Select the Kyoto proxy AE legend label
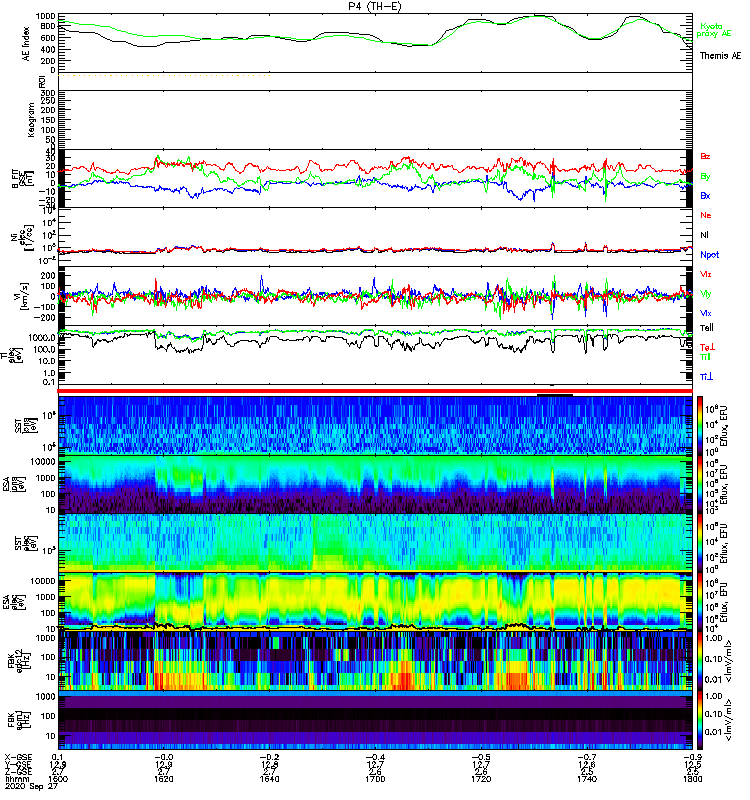The width and height of the screenshot is (750, 800). 713,30
